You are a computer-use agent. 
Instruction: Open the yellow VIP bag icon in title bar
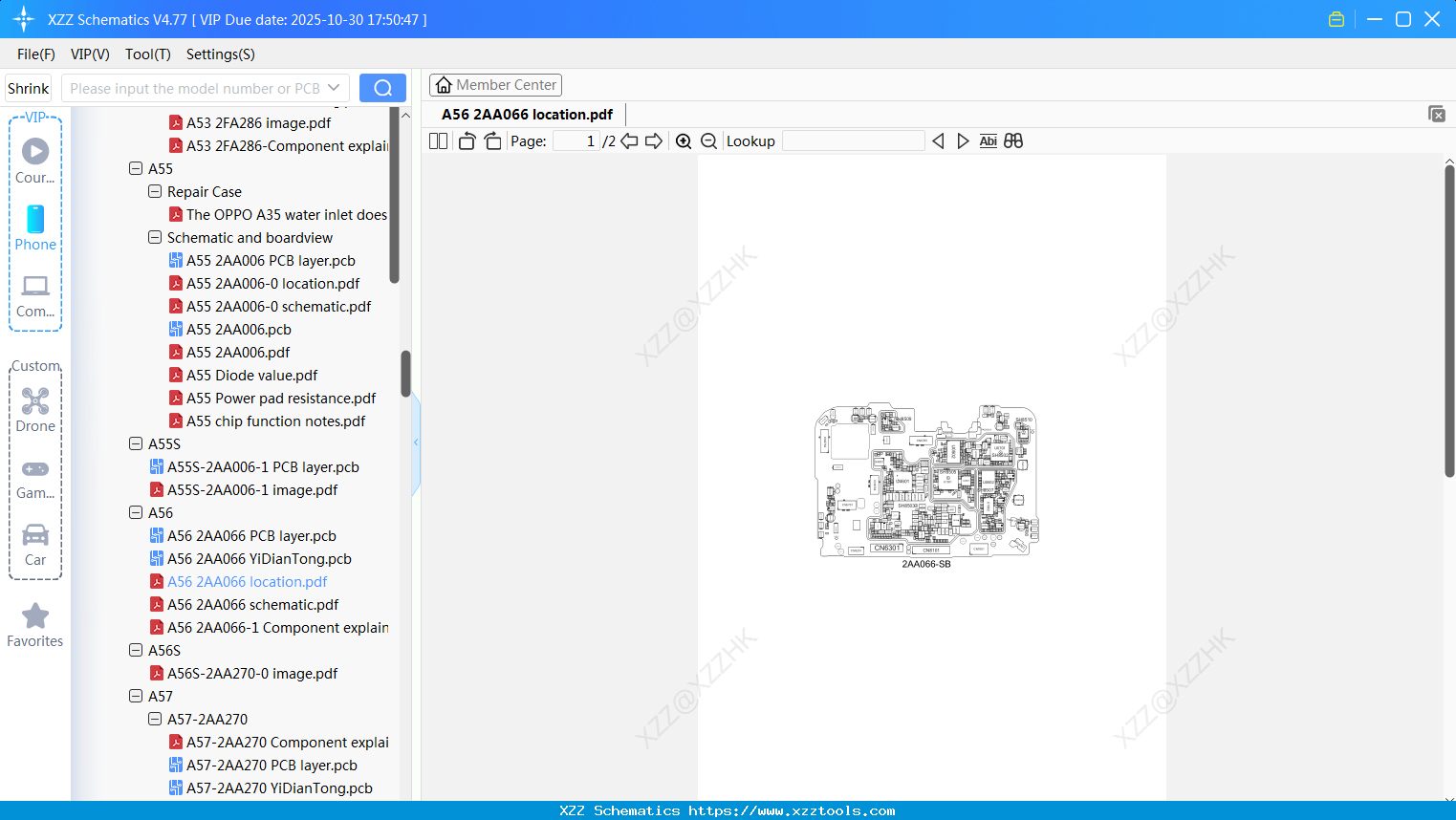coord(1336,19)
